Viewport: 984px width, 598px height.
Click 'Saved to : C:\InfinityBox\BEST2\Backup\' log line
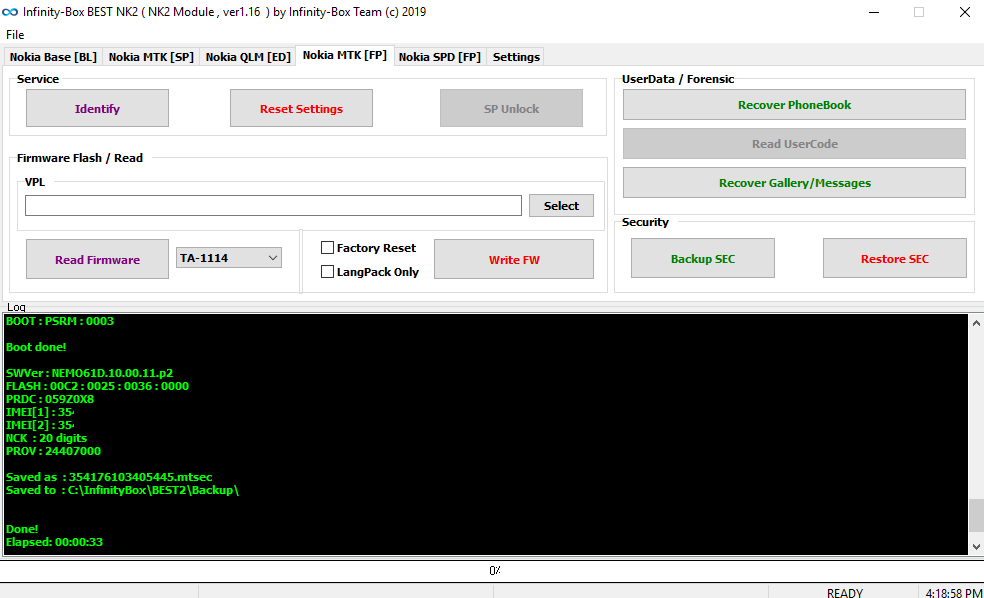point(122,490)
